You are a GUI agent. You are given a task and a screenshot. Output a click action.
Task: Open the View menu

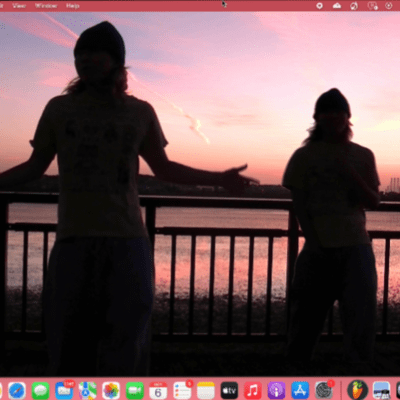[19, 6]
